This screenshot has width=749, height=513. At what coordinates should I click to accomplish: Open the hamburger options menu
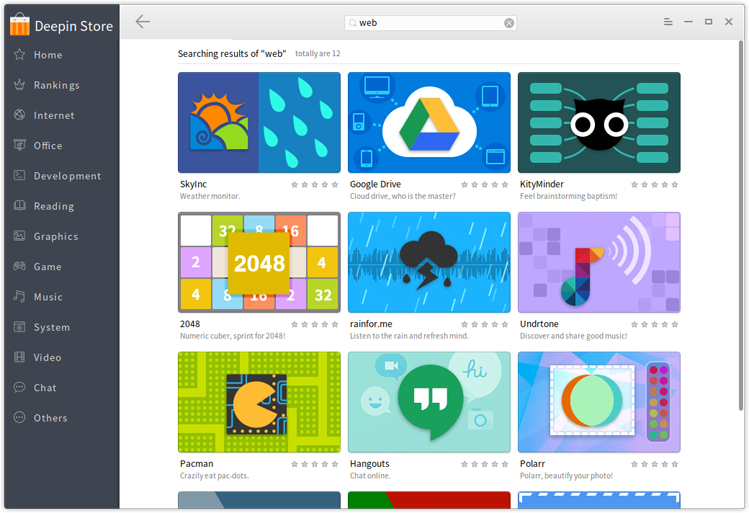point(668,22)
